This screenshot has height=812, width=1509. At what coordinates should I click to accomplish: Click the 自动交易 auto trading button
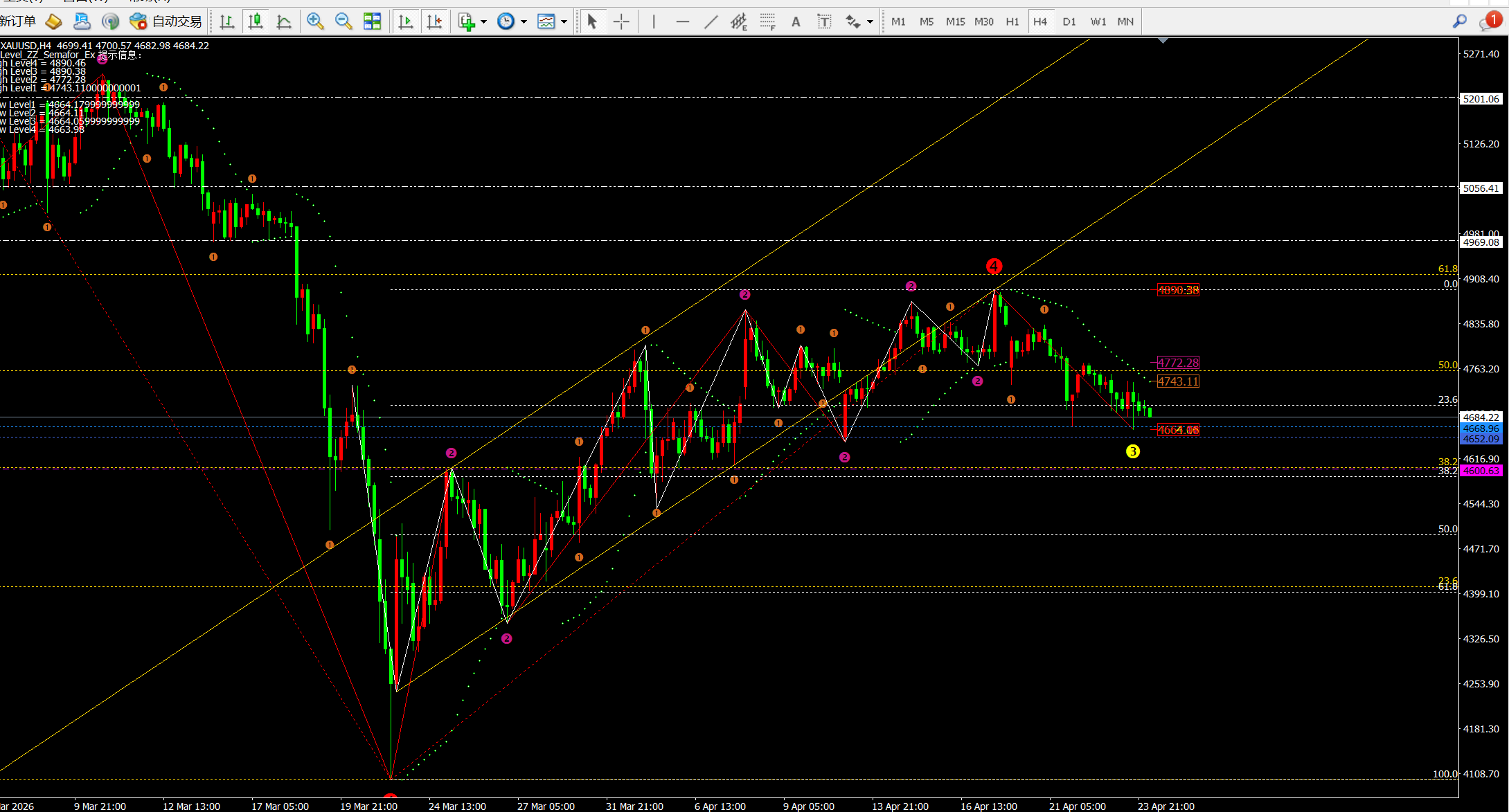[x=167, y=21]
